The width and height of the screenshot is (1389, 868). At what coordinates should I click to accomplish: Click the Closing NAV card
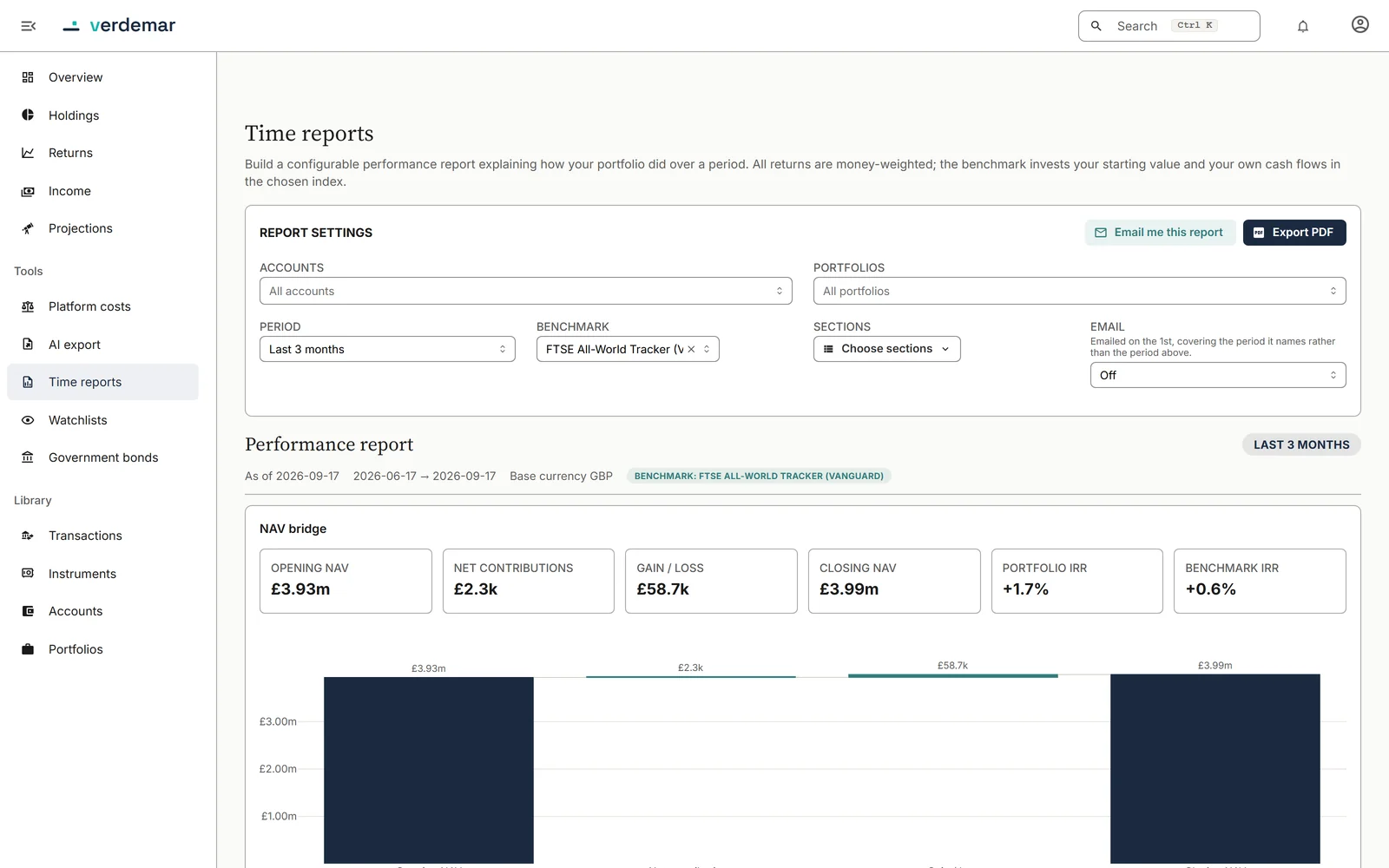894,581
